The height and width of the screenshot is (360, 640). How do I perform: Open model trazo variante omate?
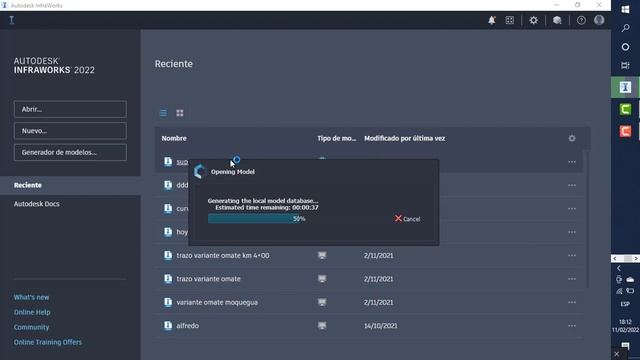point(209,279)
